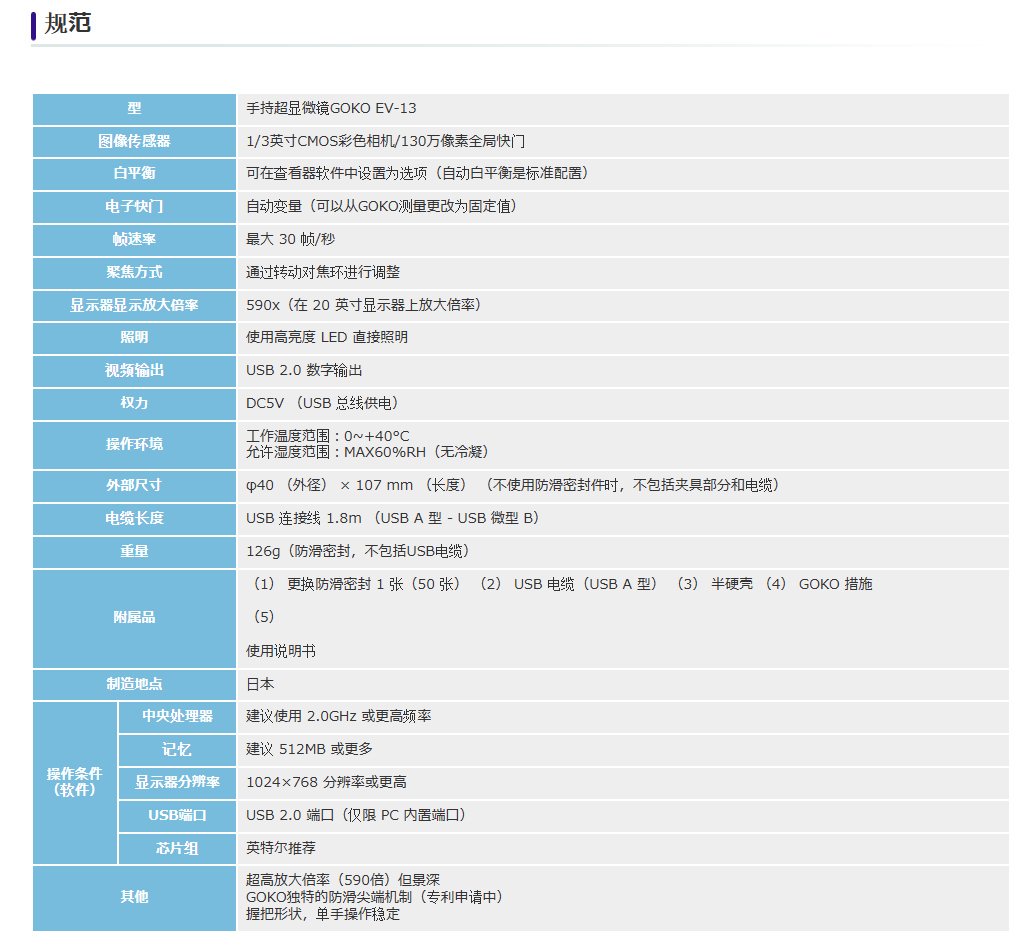This screenshot has height=937, width=1031.
Task: Select the 制造地点 label cell
Action: tap(134, 685)
